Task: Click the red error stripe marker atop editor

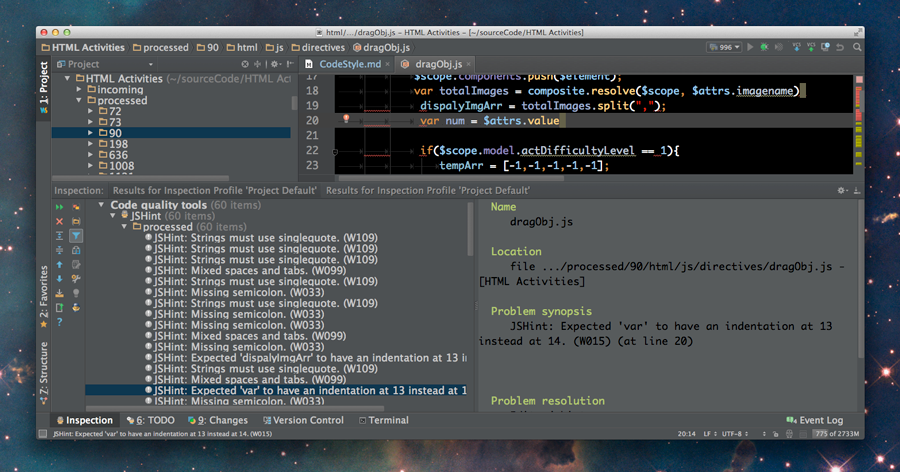Action: pyautogui.click(x=859, y=79)
